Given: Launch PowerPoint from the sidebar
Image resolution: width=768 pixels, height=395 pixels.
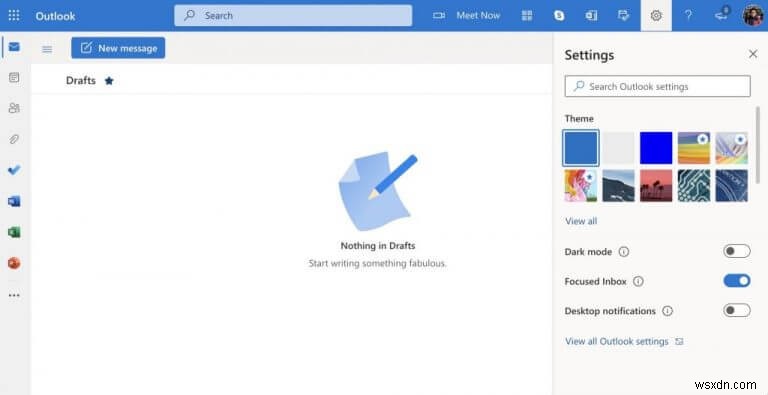Looking at the screenshot, I should tap(14, 263).
